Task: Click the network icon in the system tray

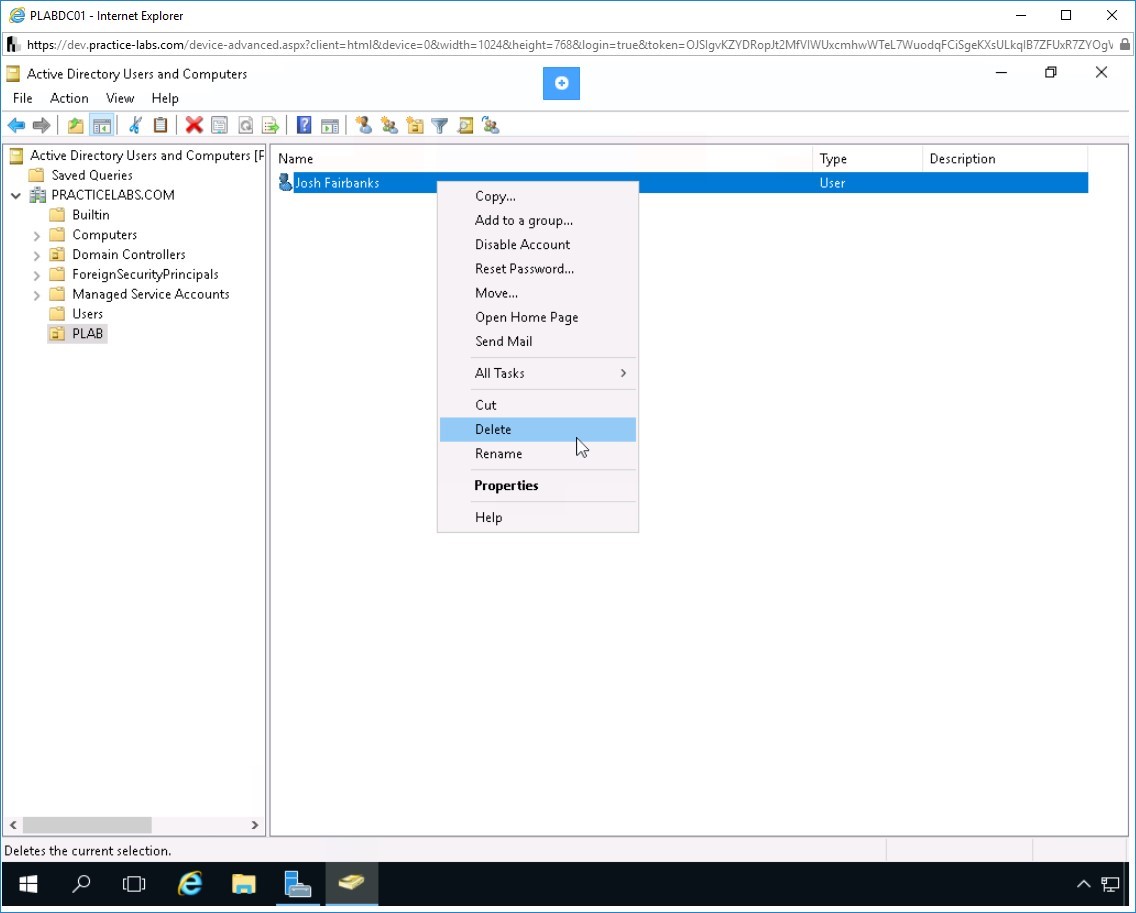Action: click(x=1110, y=883)
